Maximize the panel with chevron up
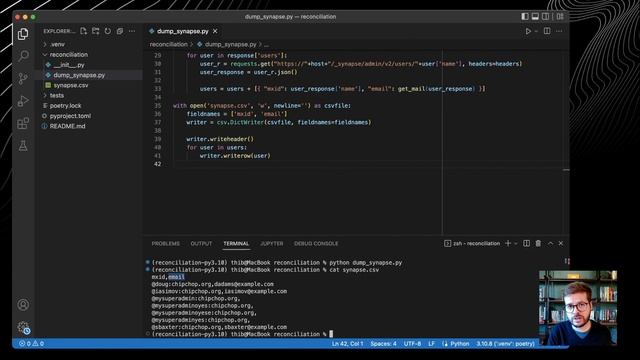 coord(550,243)
